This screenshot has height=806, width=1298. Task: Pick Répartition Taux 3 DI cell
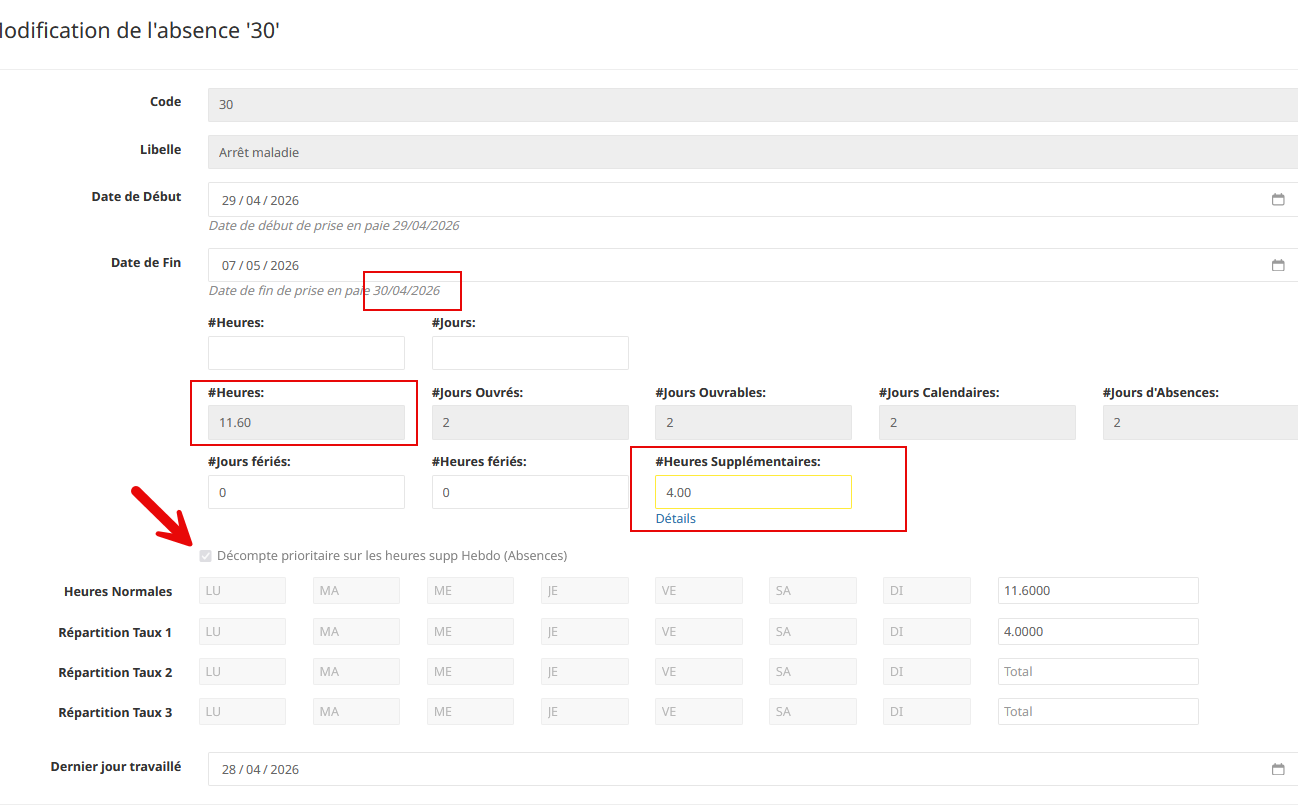coord(927,712)
